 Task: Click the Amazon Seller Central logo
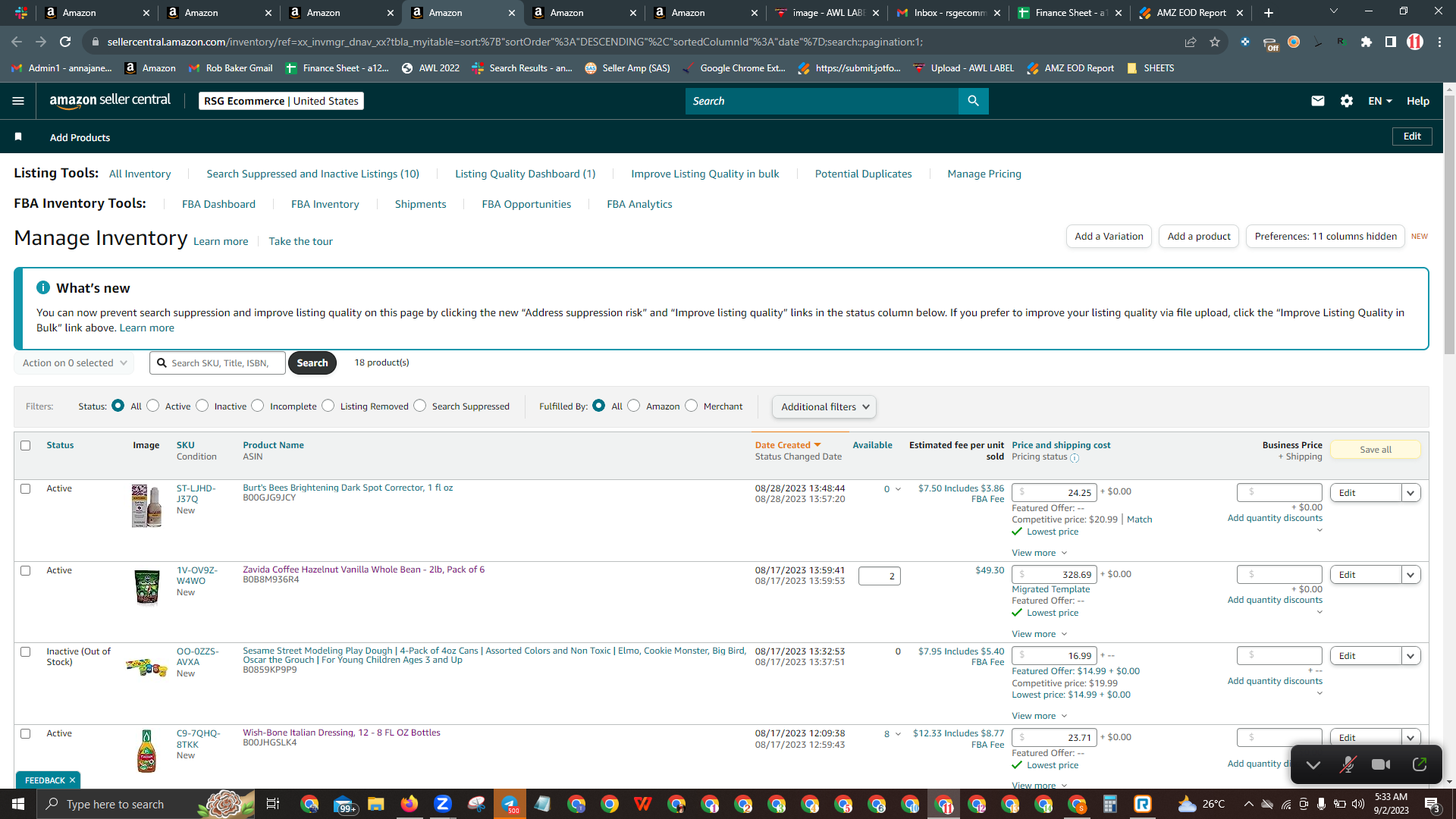point(110,101)
